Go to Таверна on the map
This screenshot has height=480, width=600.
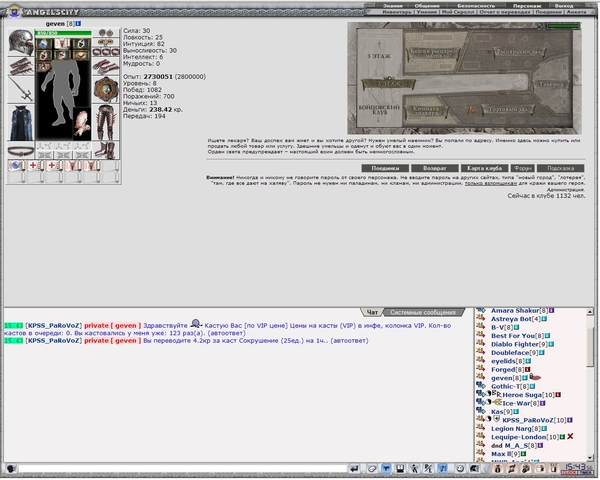(551, 85)
